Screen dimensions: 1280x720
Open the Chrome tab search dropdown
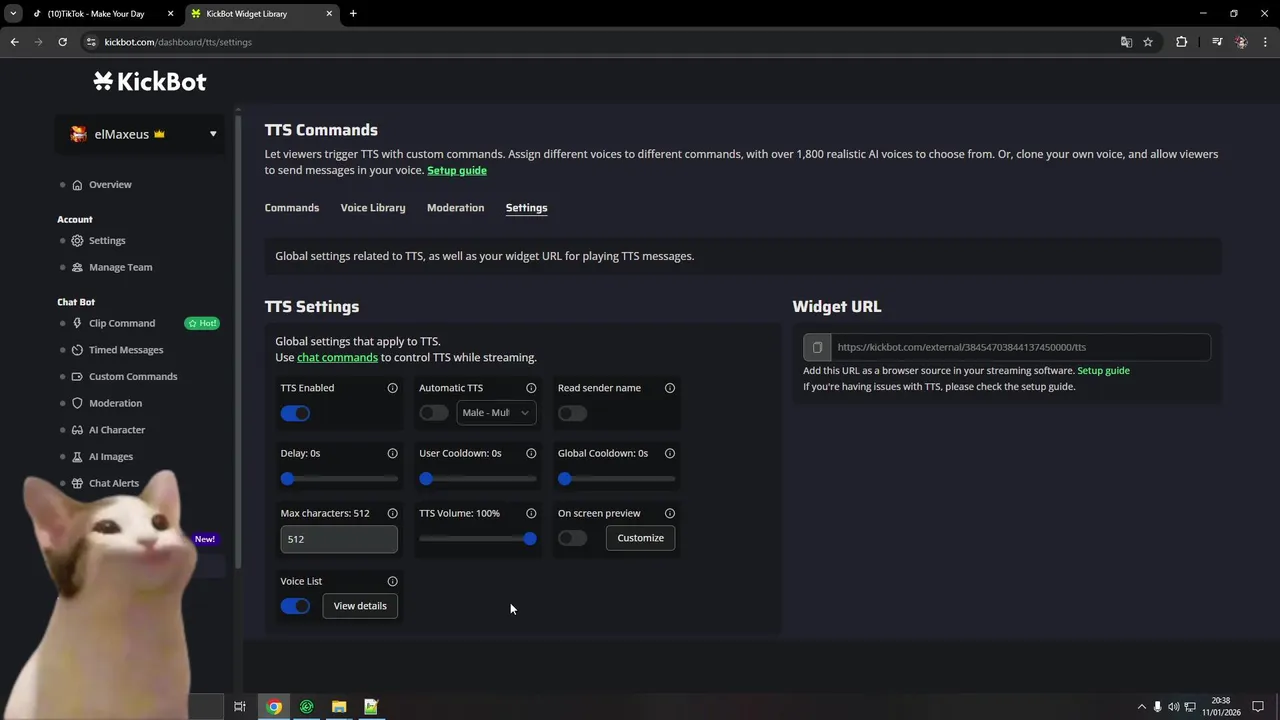[x=13, y=14]
